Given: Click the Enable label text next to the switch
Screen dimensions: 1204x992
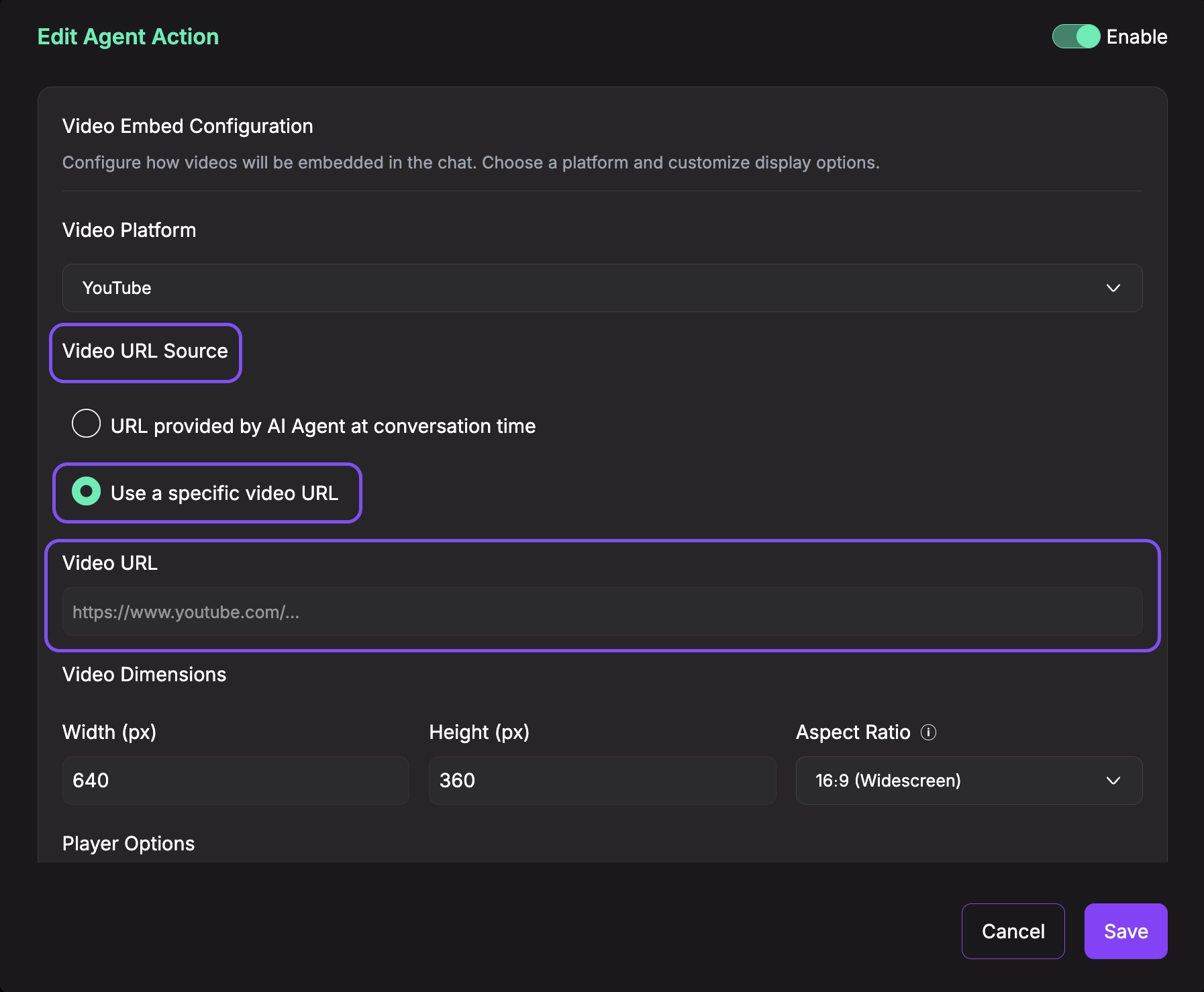Looking at the screenshot, I should point(1136,37).
